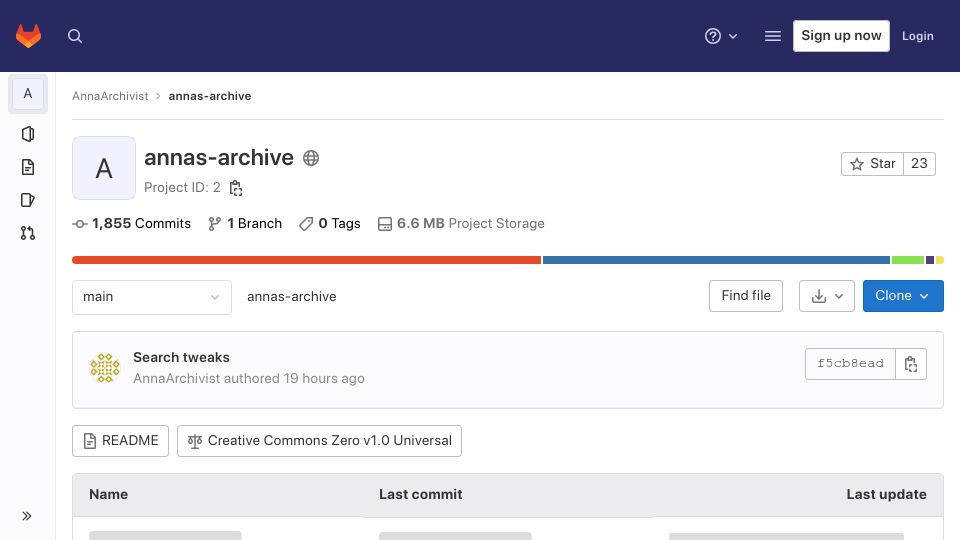Viewport: 960px width, 540px height.
Task: Open Project information sidebar icon
Action: point(28,134)
